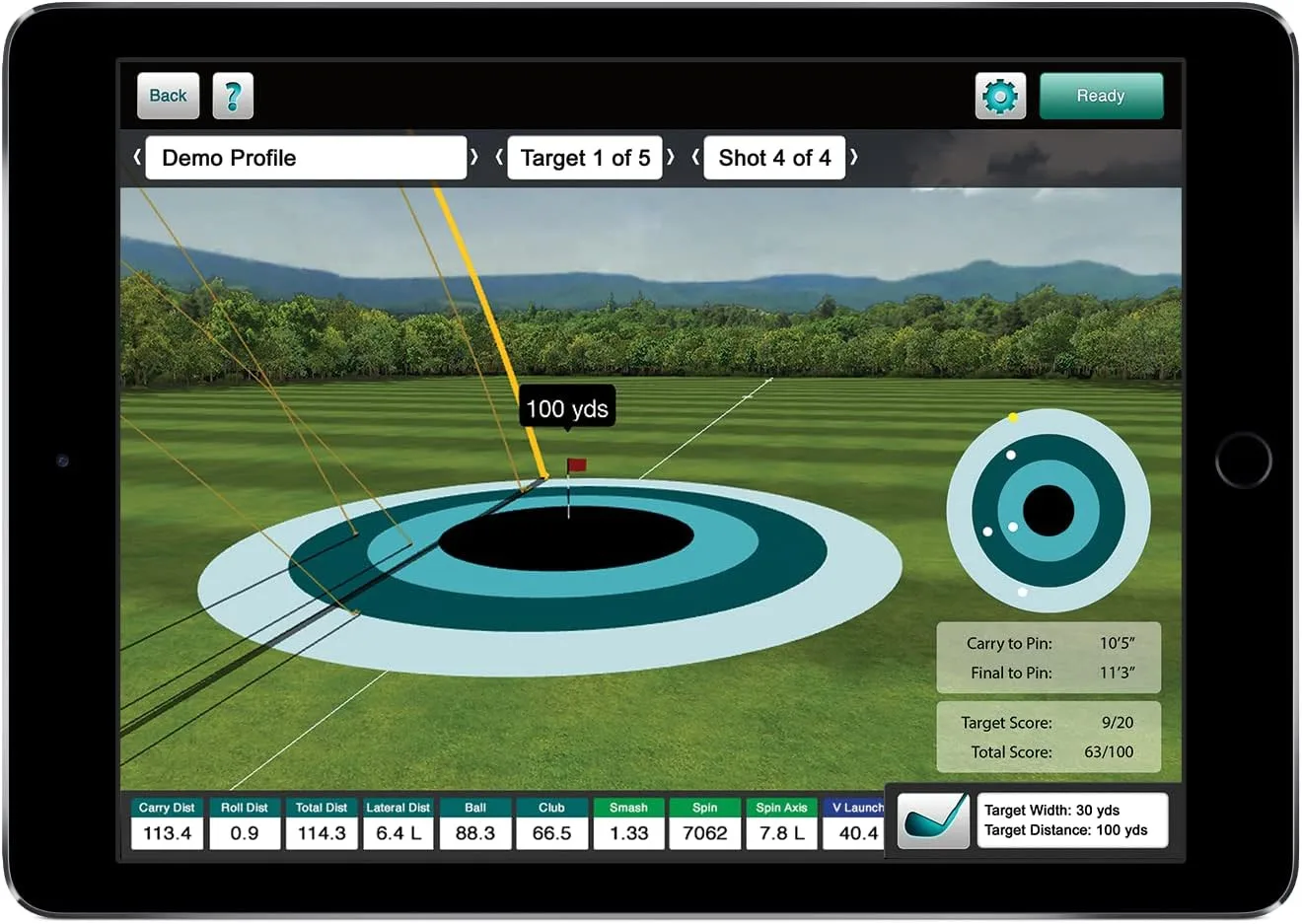Click the Target Score 9/20 display
Viewport: 1302px width, 924px height.
tap(1049, 723)
